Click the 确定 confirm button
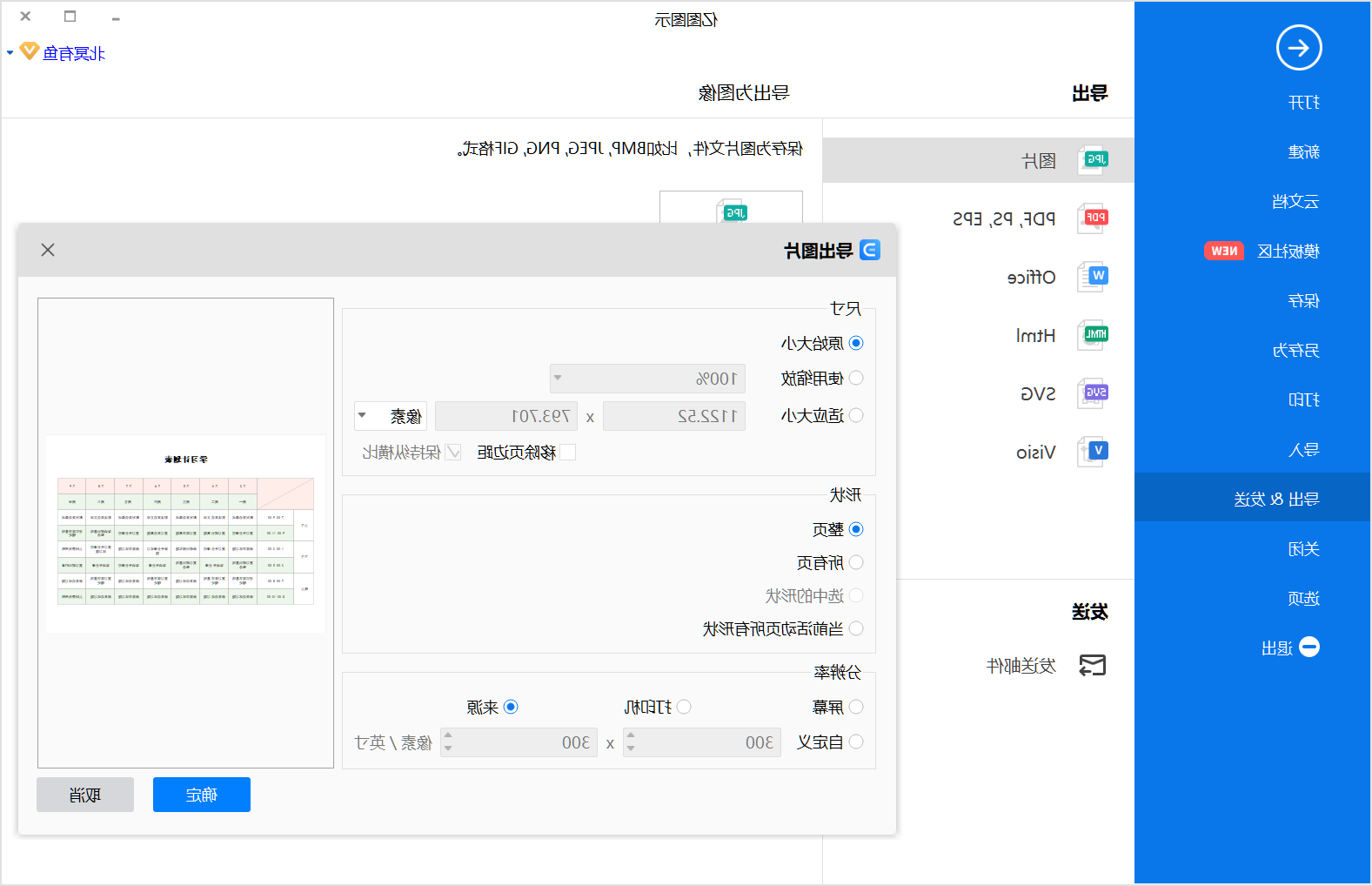This screenshot has height=886, width=1372. click(202, 795)
